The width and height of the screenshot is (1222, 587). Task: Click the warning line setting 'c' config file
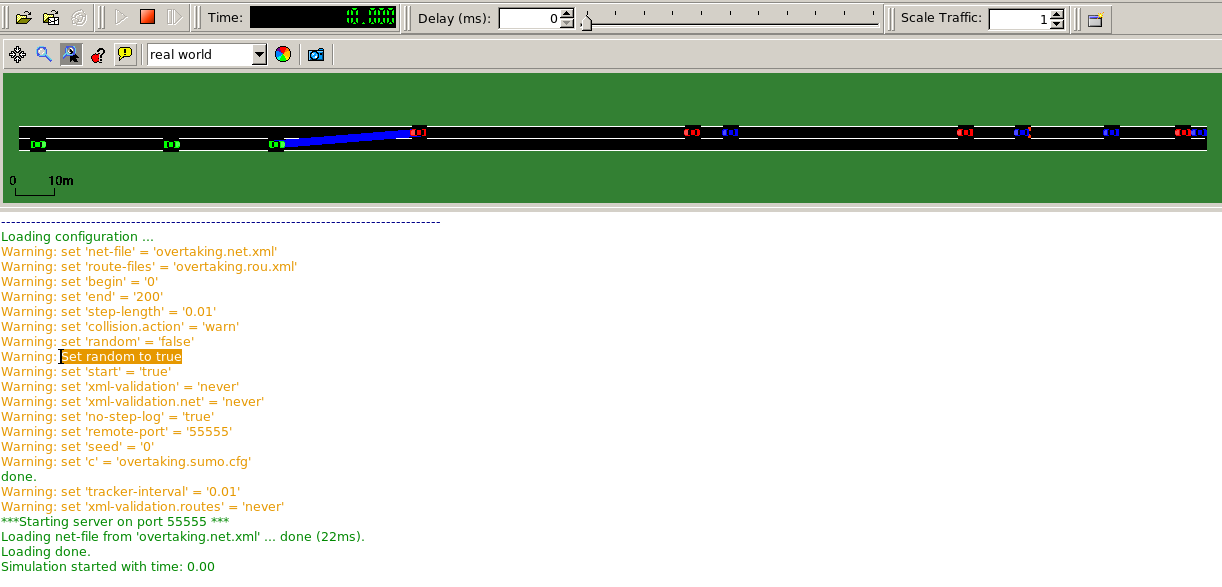pos(126,462)
